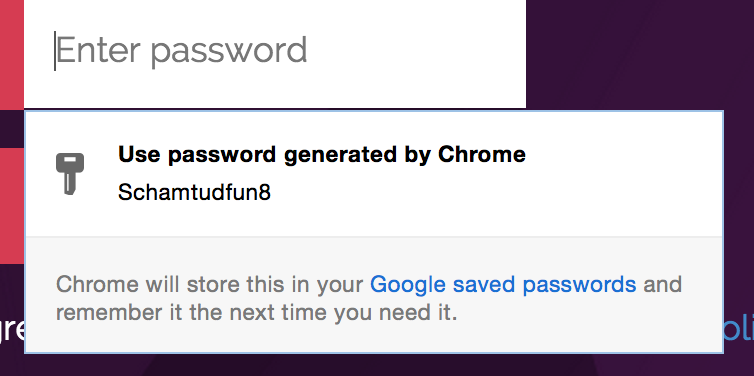Click the word "Chrome" in bold suggestion title
Viewport: 754px width, 376px height.
coord(482,155)
